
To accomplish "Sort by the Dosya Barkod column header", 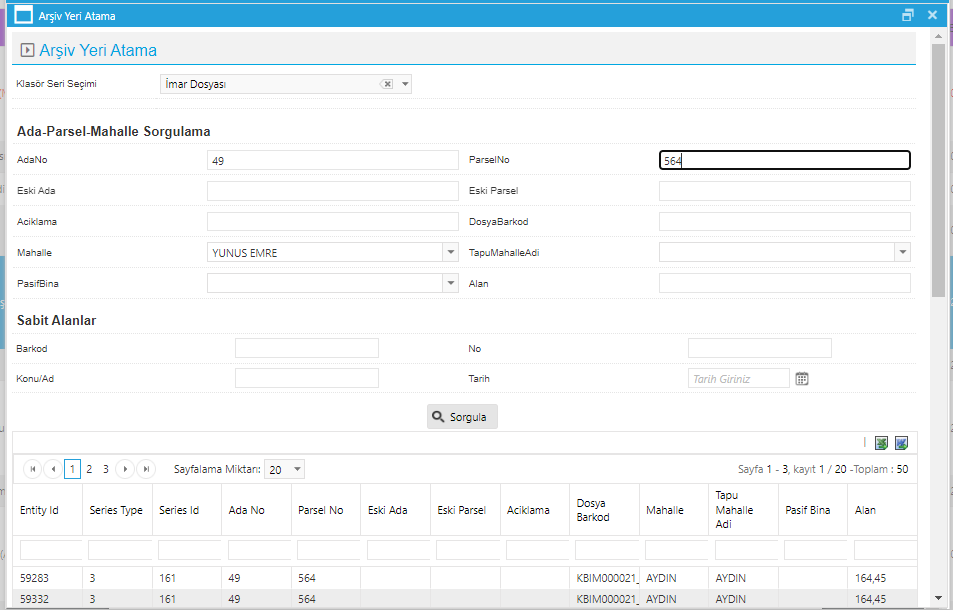I will click(593, 510).
